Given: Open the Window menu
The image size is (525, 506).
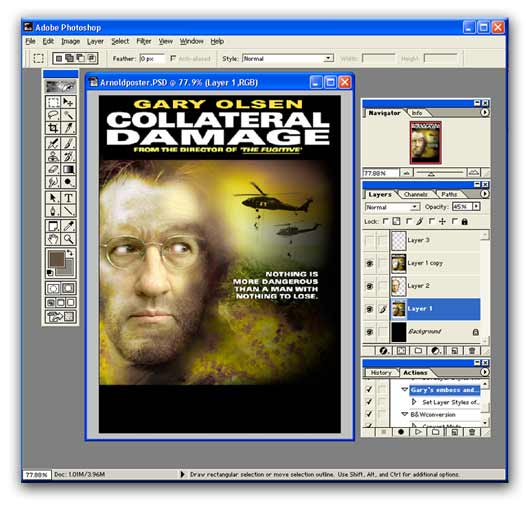Looking at the screenshot, I should [192, 42].
